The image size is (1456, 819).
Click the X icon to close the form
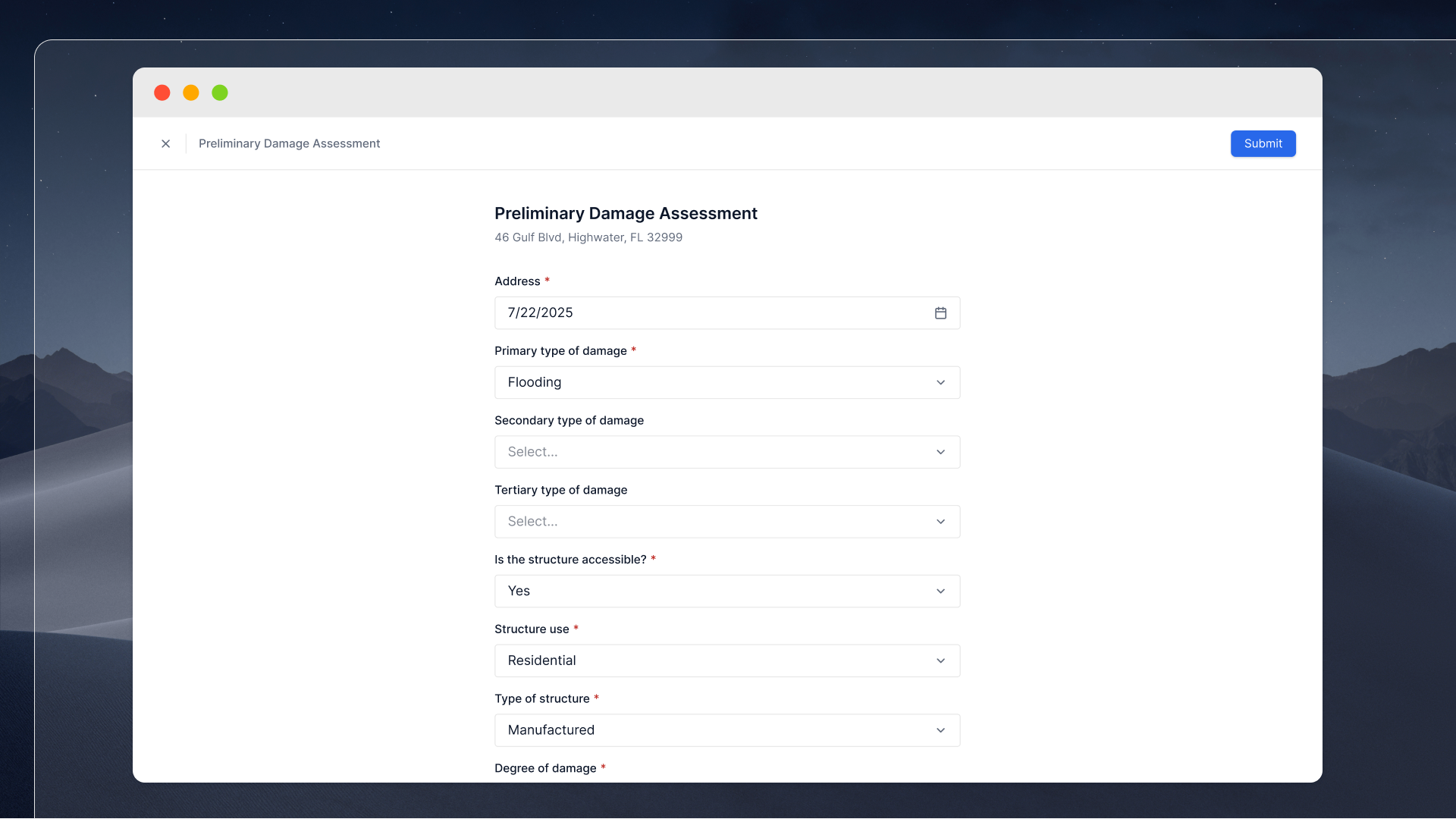point(165,143)
